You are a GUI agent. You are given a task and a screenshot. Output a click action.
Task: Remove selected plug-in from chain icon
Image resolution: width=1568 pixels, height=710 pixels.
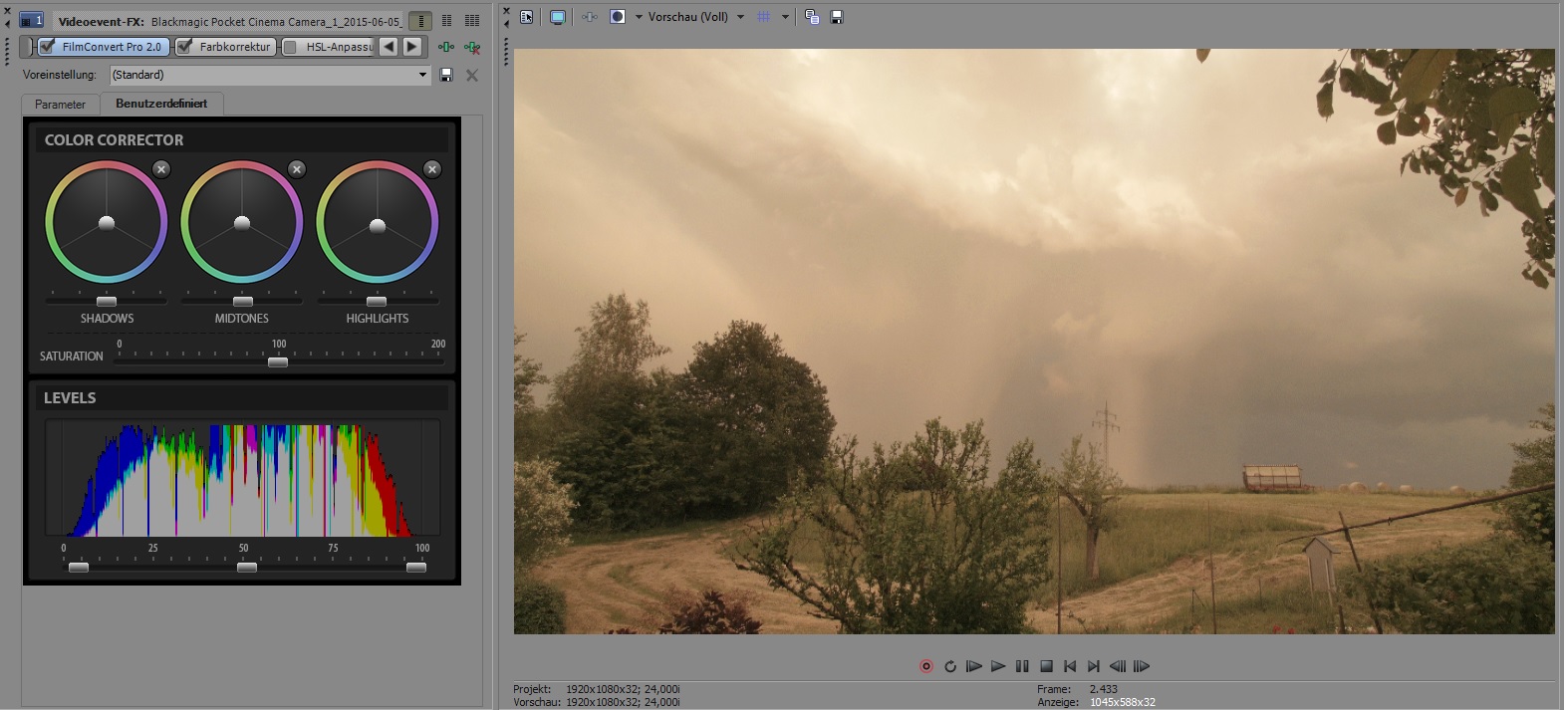coord(472,47)
